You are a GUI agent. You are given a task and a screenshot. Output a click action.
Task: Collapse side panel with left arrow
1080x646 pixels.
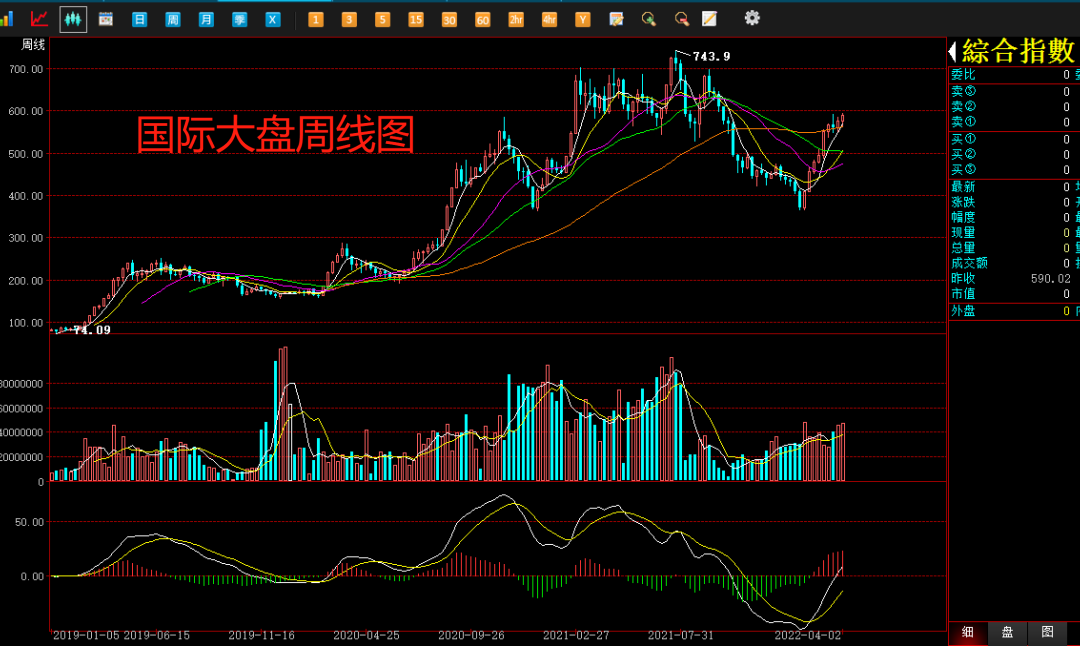tap(953, 51)
